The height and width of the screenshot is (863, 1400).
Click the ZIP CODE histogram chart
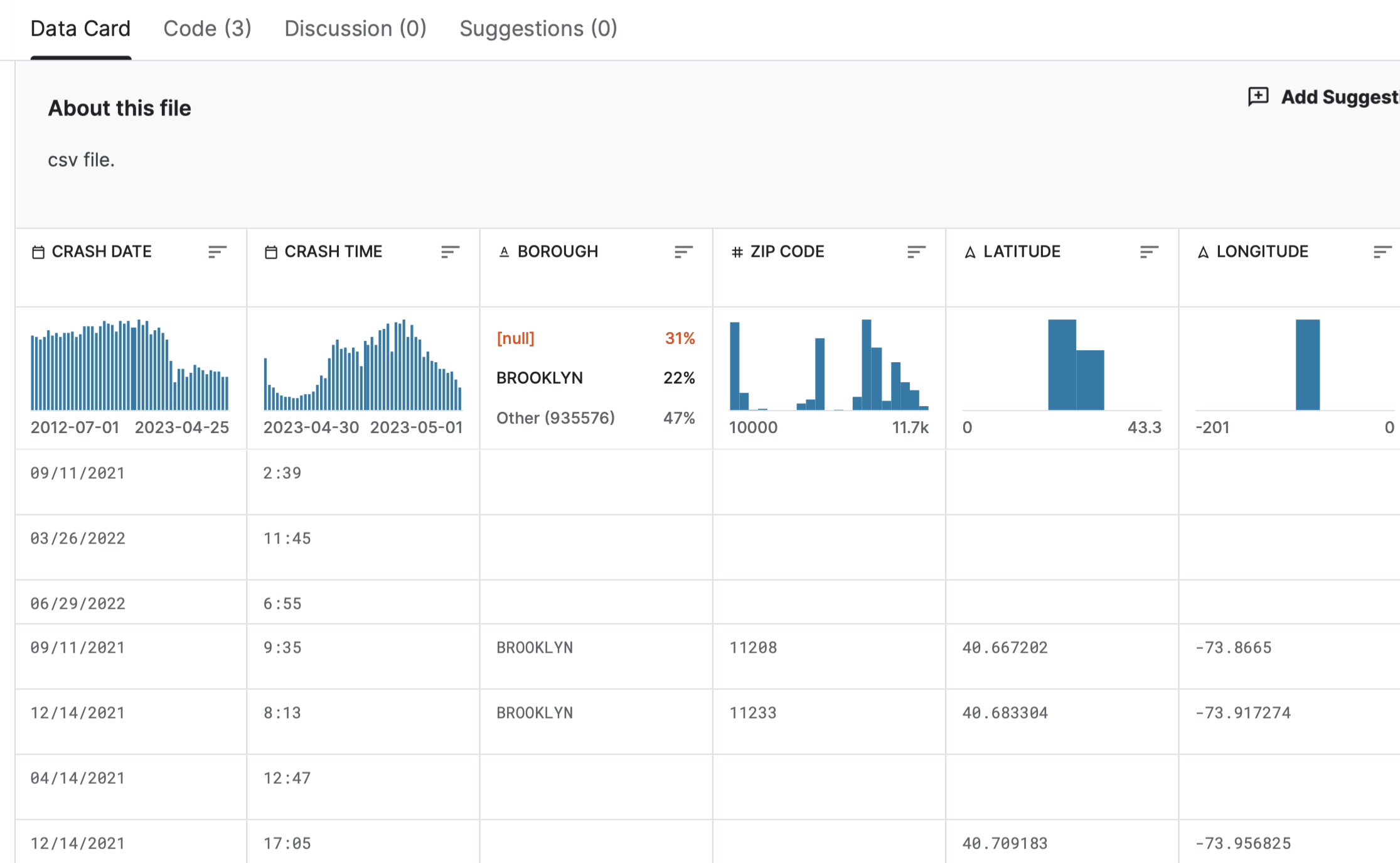point(829,365)
